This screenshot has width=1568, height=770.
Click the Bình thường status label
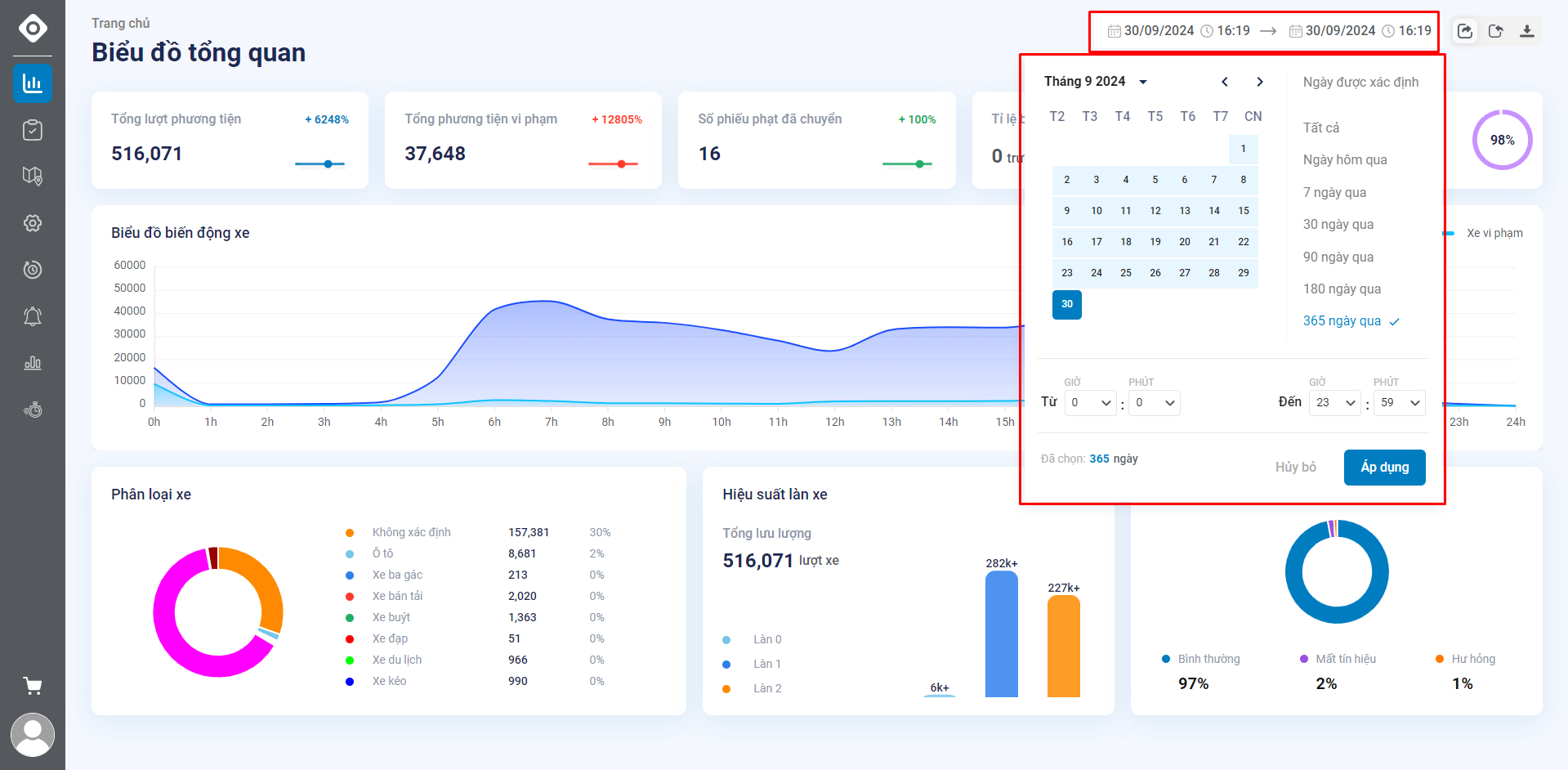click(1208, 659)
